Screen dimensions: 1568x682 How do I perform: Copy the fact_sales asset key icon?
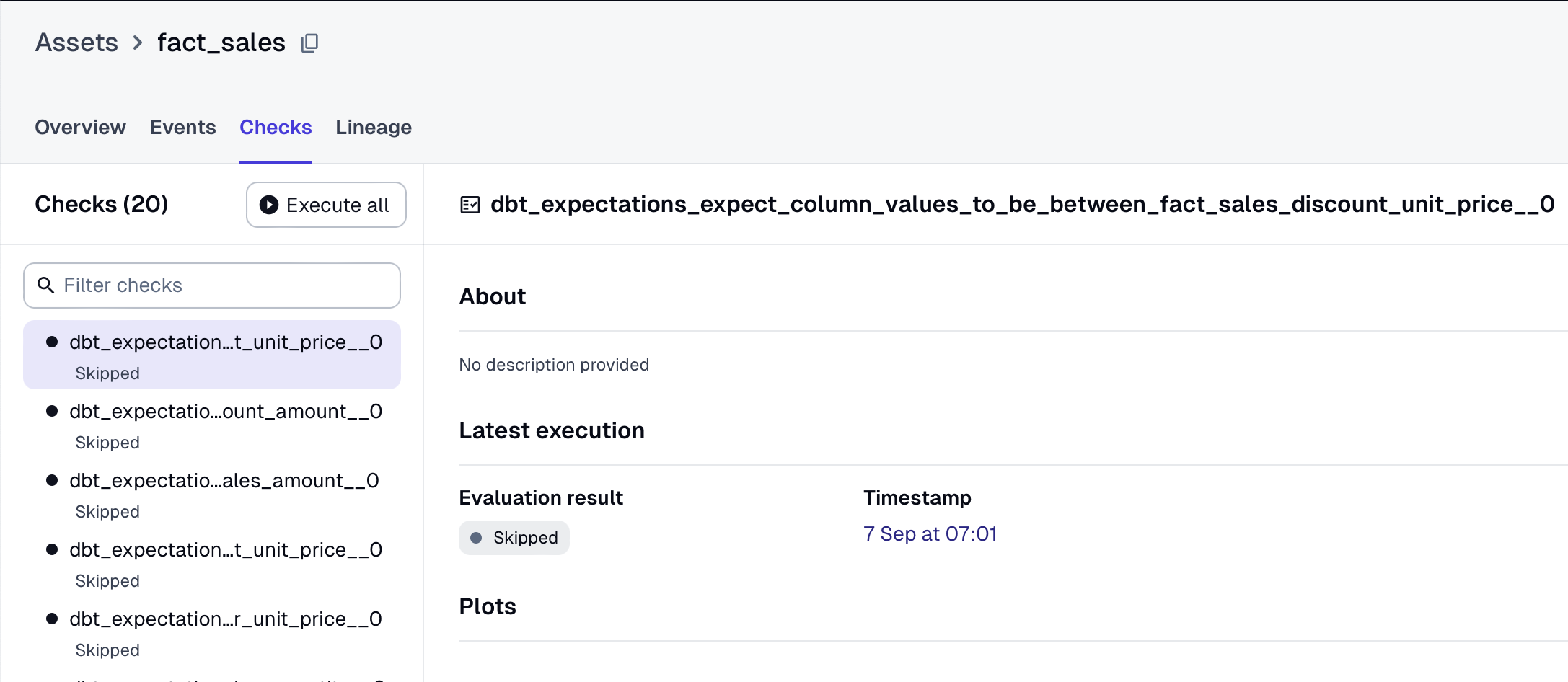pyautogui.click(x=309, y=43)
